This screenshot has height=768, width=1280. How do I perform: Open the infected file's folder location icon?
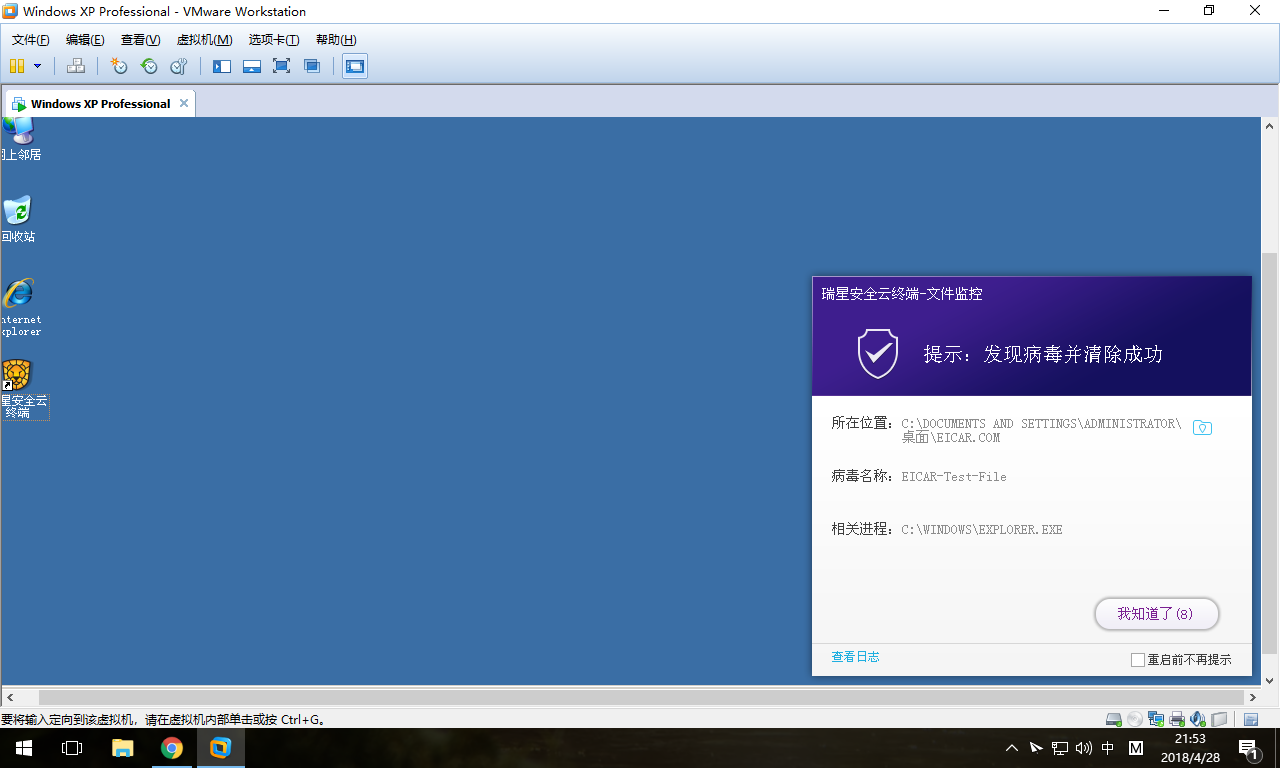(x=1203, y=428)
